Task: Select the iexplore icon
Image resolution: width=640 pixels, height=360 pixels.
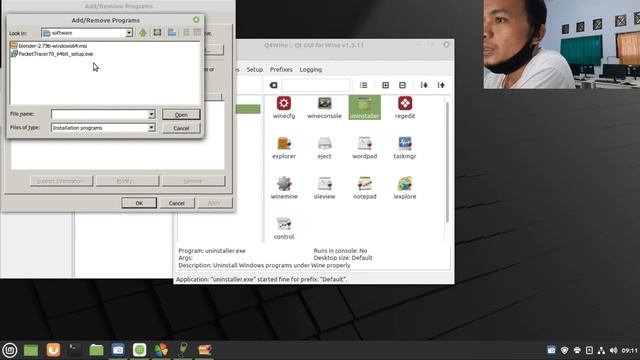Action: click(405, 188)
